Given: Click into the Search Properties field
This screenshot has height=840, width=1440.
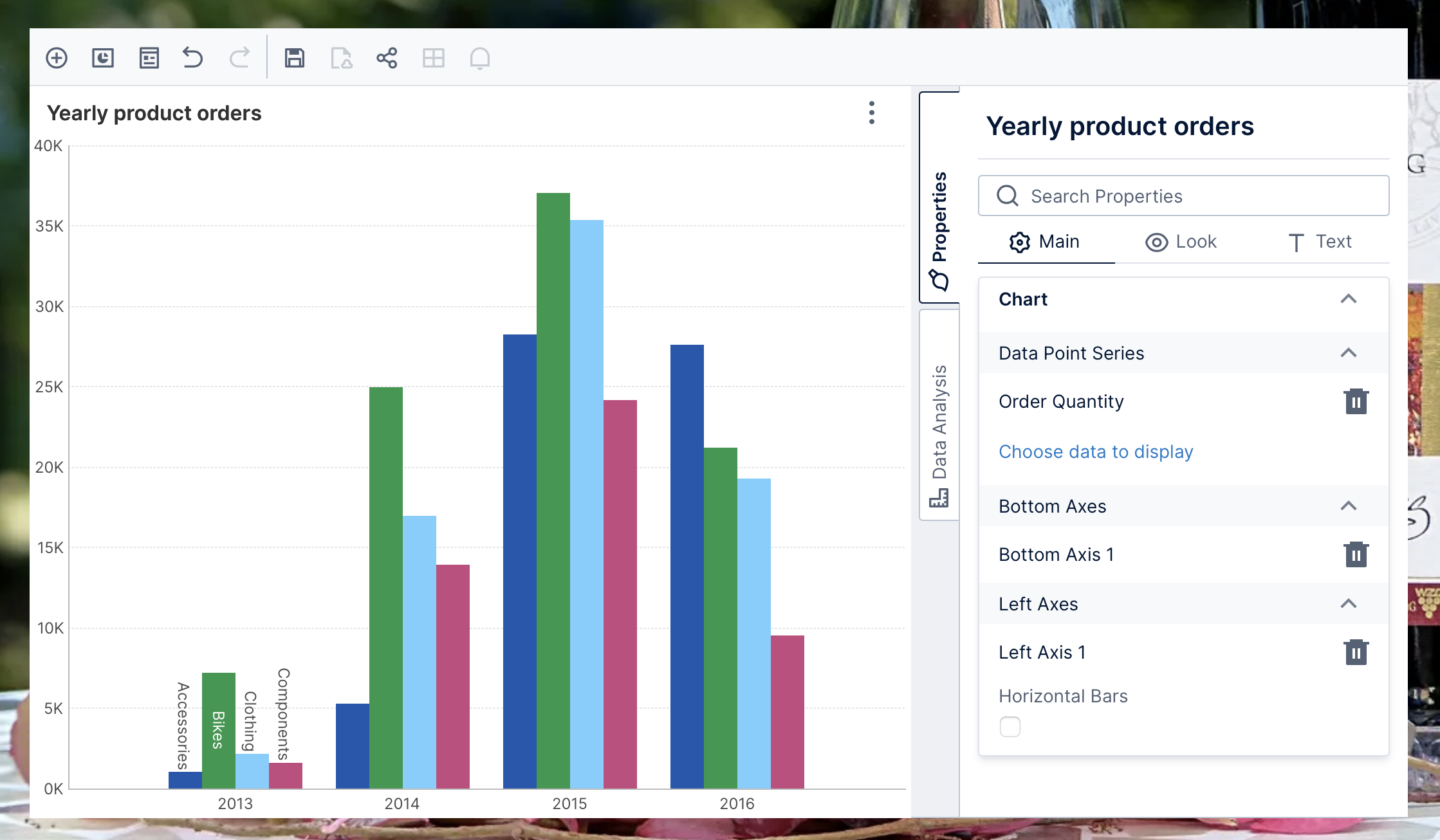Looking at the screenshot, I should tap(1184, 196).
